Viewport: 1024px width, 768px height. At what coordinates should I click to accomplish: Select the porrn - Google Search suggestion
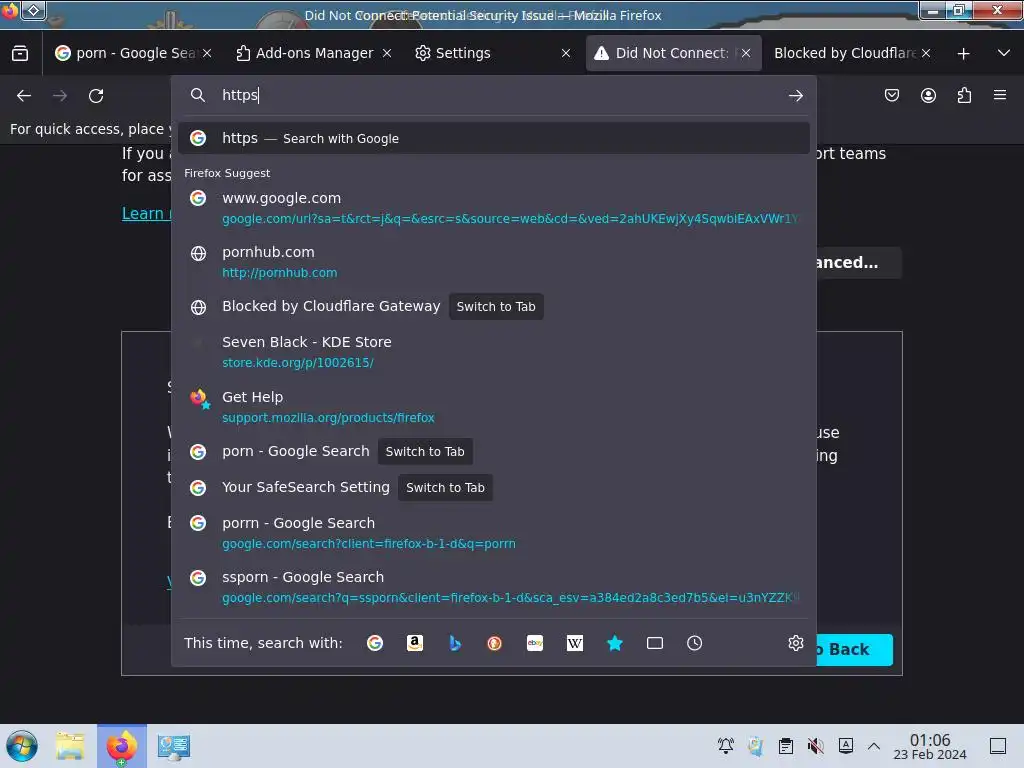[494, 533]
